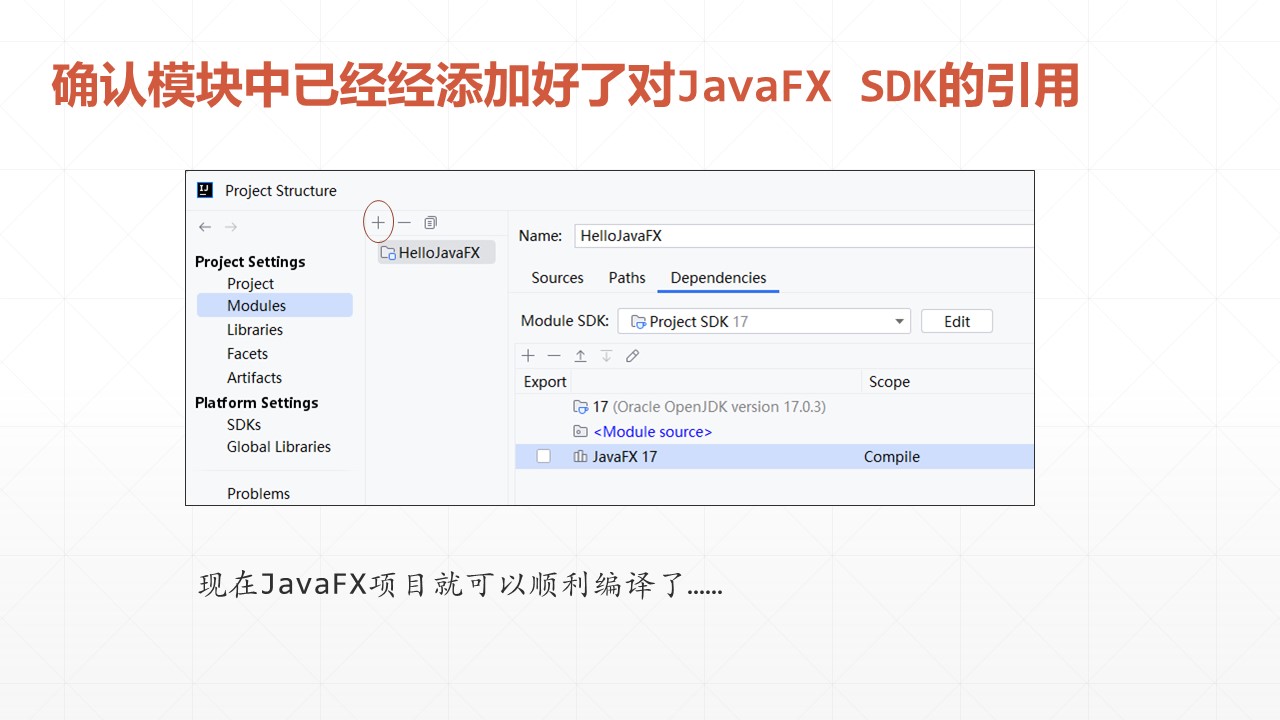Switch to the Paths tab
The height and width of the screenshot is (720, 1280).
(x=627, y=278)
